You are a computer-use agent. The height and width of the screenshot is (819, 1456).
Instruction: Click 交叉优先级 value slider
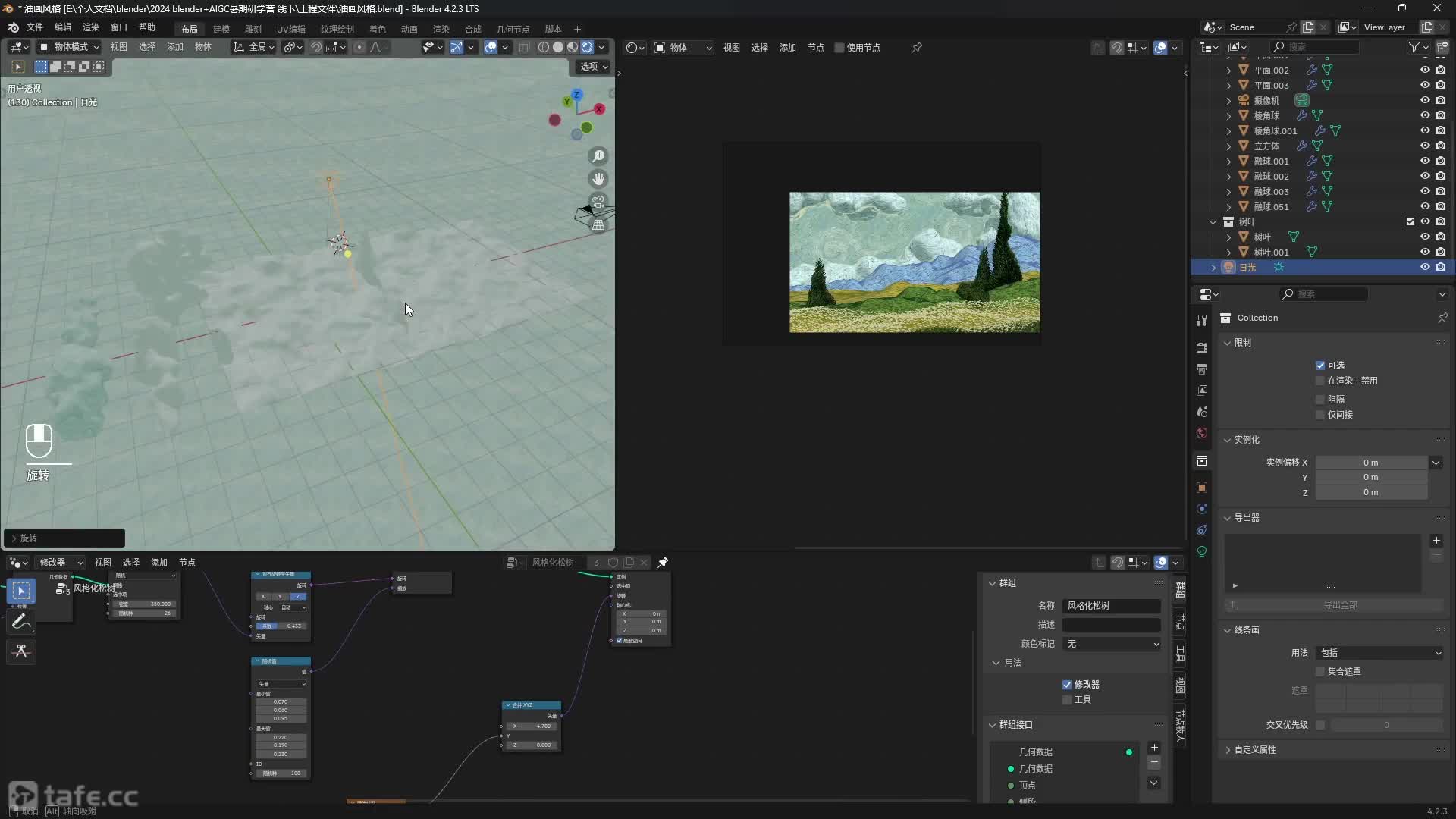coord(1387,725)
